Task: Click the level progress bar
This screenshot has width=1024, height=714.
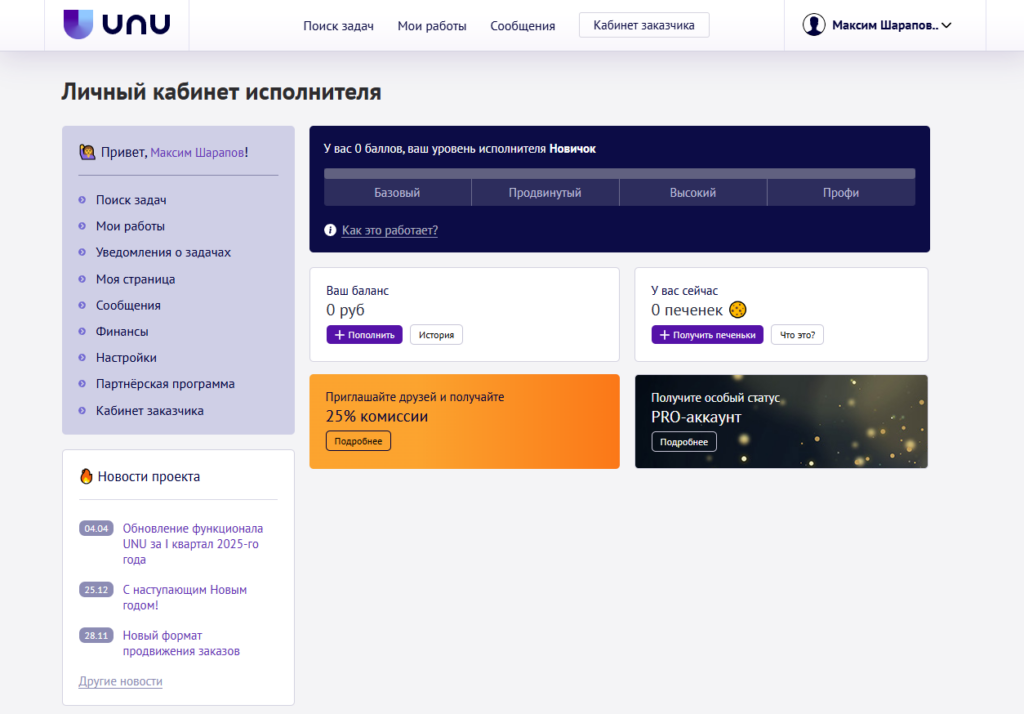Action: pyautogui.click(x=619, y=174)
